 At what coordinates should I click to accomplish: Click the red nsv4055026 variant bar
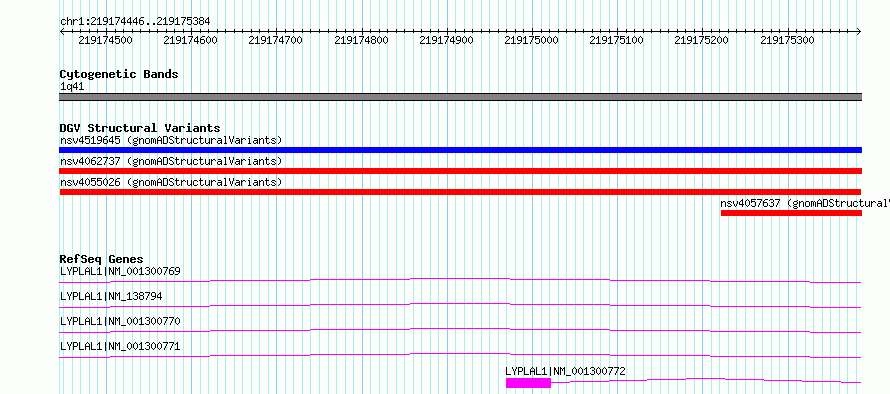pos(460,192)
